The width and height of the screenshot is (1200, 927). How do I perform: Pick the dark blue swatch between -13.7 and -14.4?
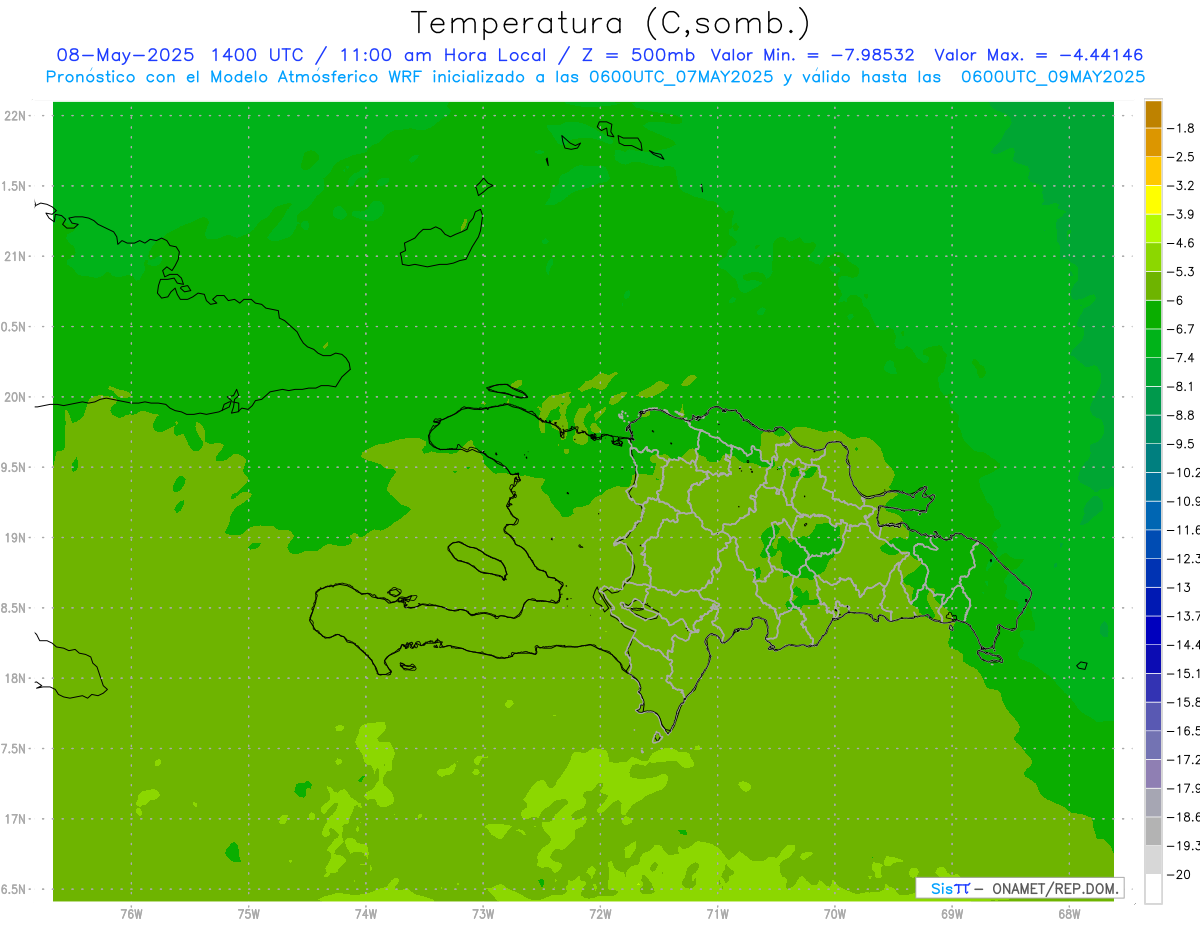point(1153,630)
